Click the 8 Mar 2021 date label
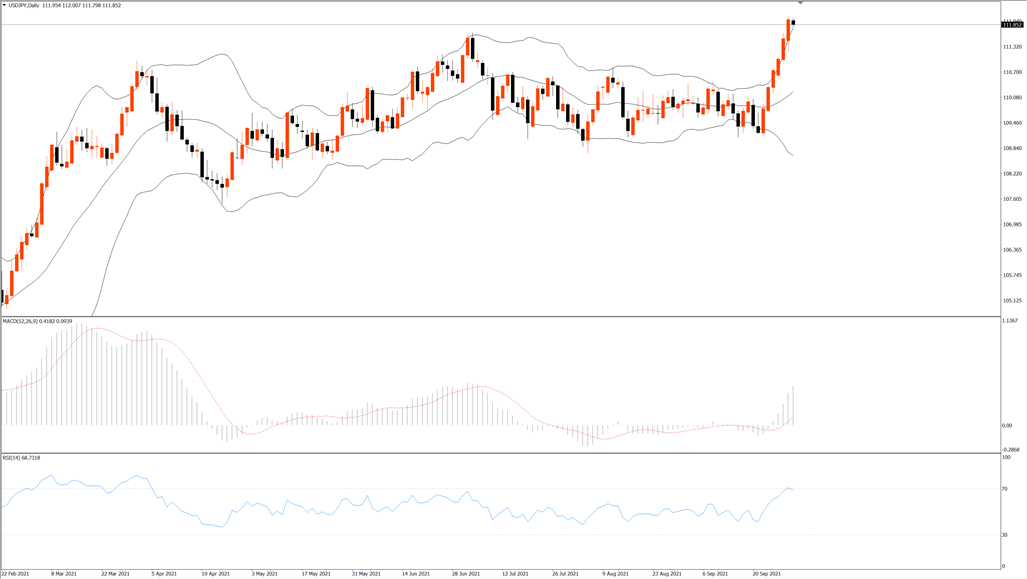This screenshot has height=579, width=1027. point(64,574)
